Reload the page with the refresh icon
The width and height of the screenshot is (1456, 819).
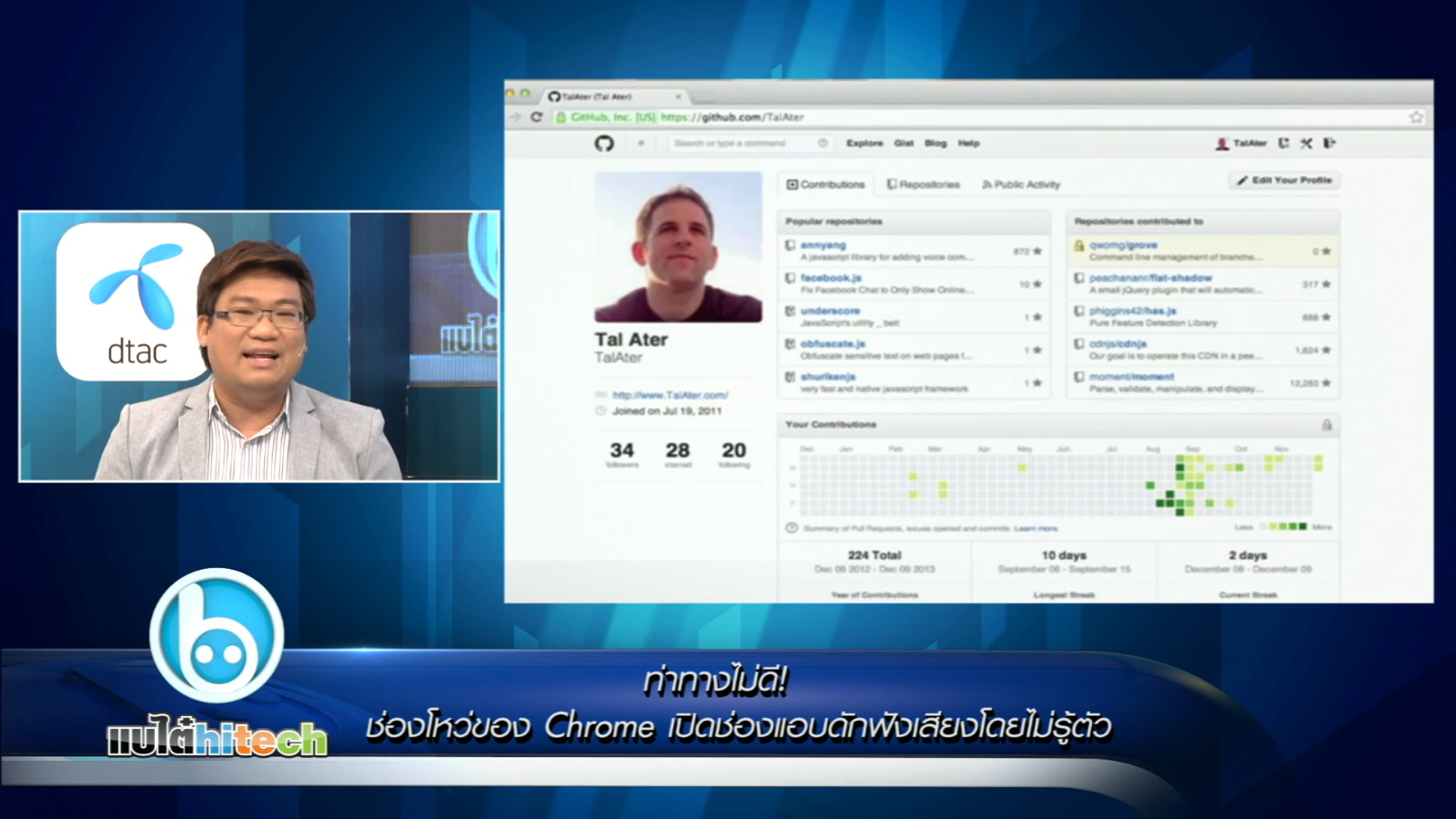click(536, 117)
